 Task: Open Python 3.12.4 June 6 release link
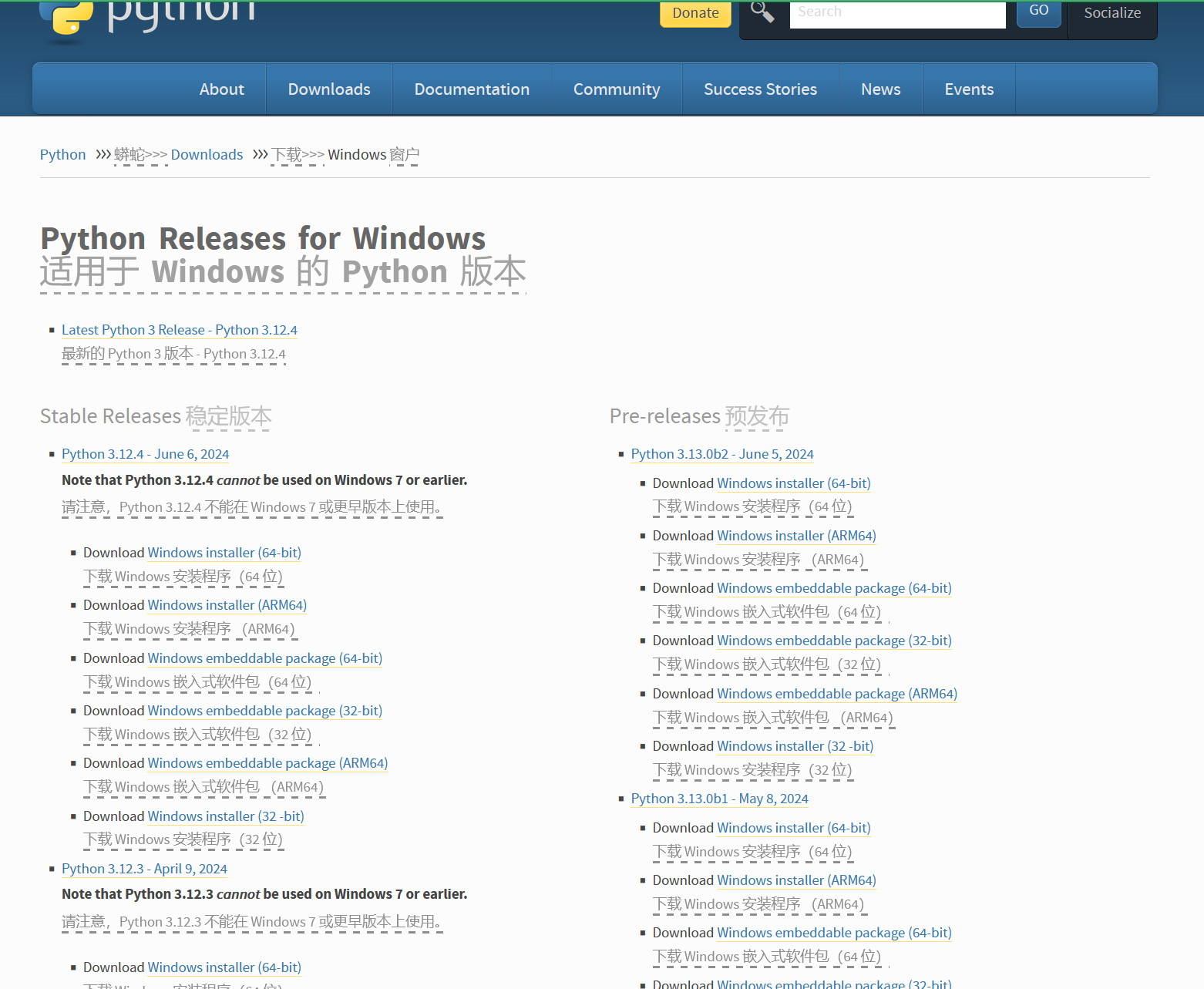[x=145, y=454]
